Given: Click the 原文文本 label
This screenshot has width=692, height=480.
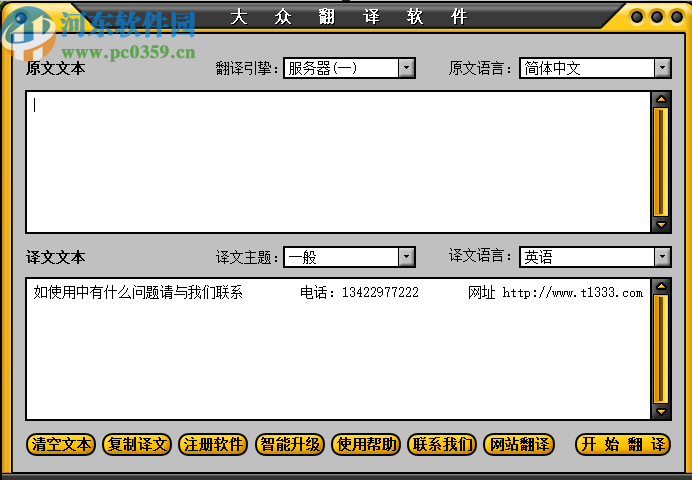Looking at the screenshot, I should click(x=56, y=68).
